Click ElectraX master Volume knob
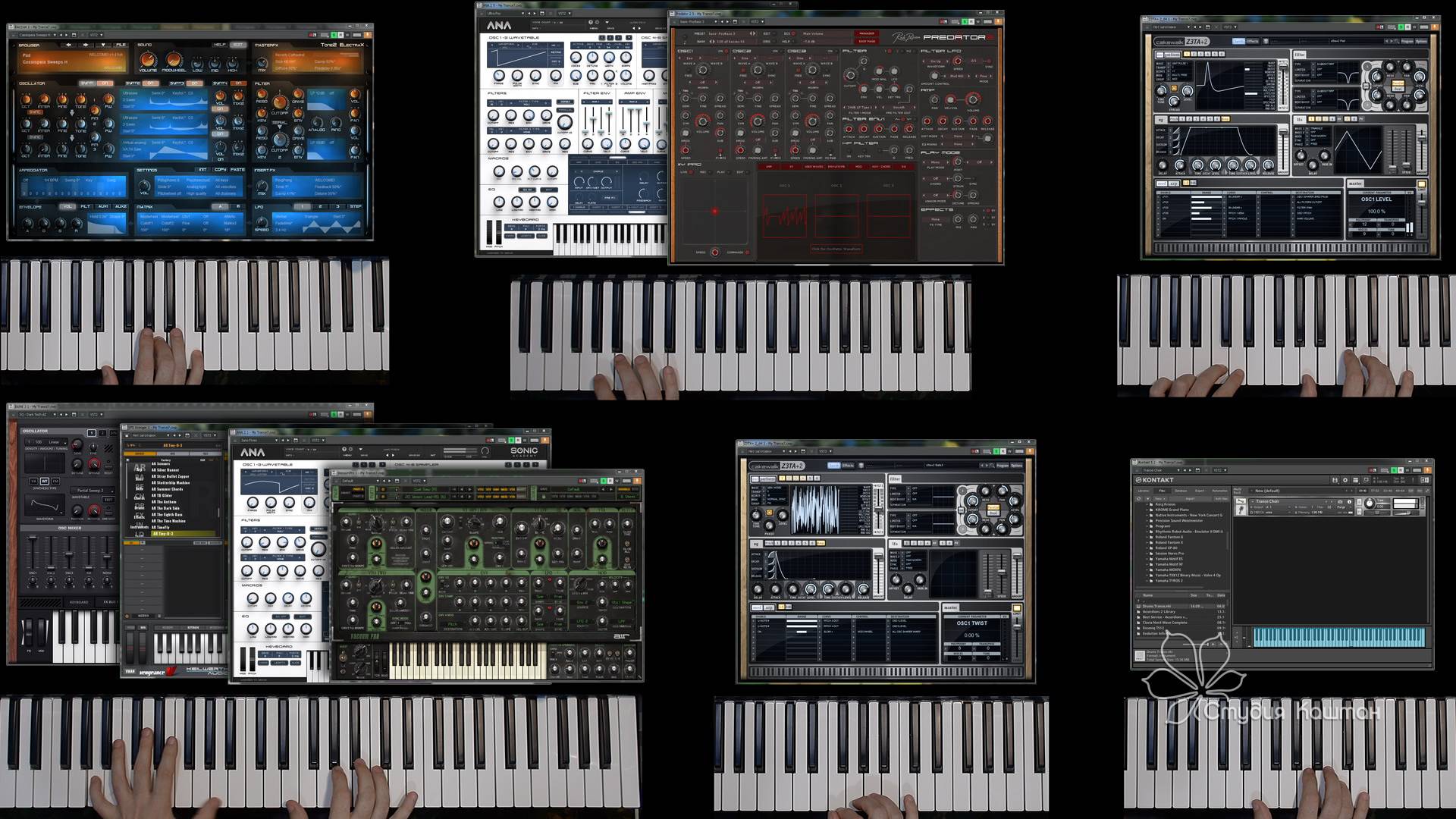The height and width of the screenshot is (819, 1456). [x=147, y=60]
